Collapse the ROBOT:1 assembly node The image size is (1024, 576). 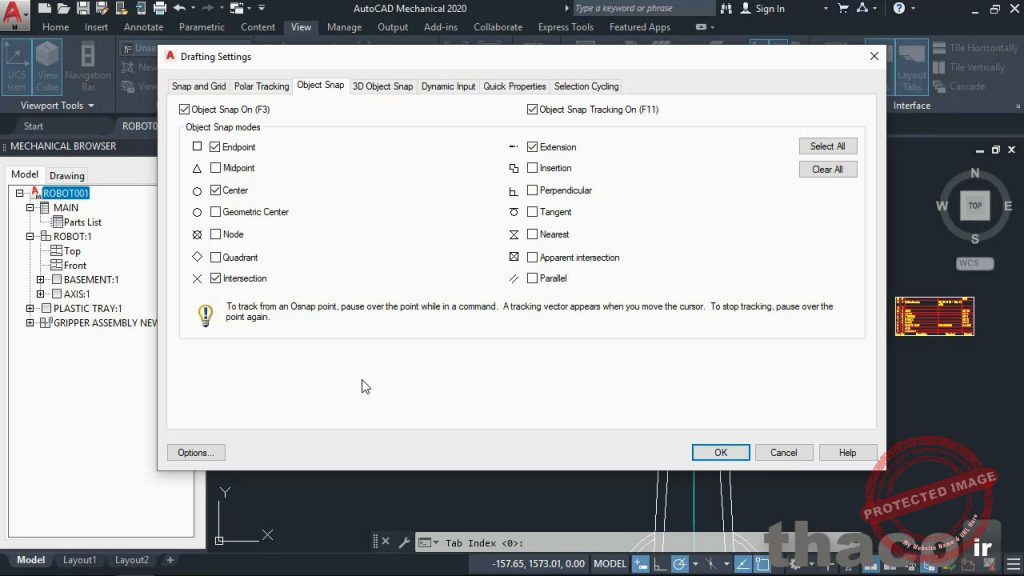[x=30, y=236]
